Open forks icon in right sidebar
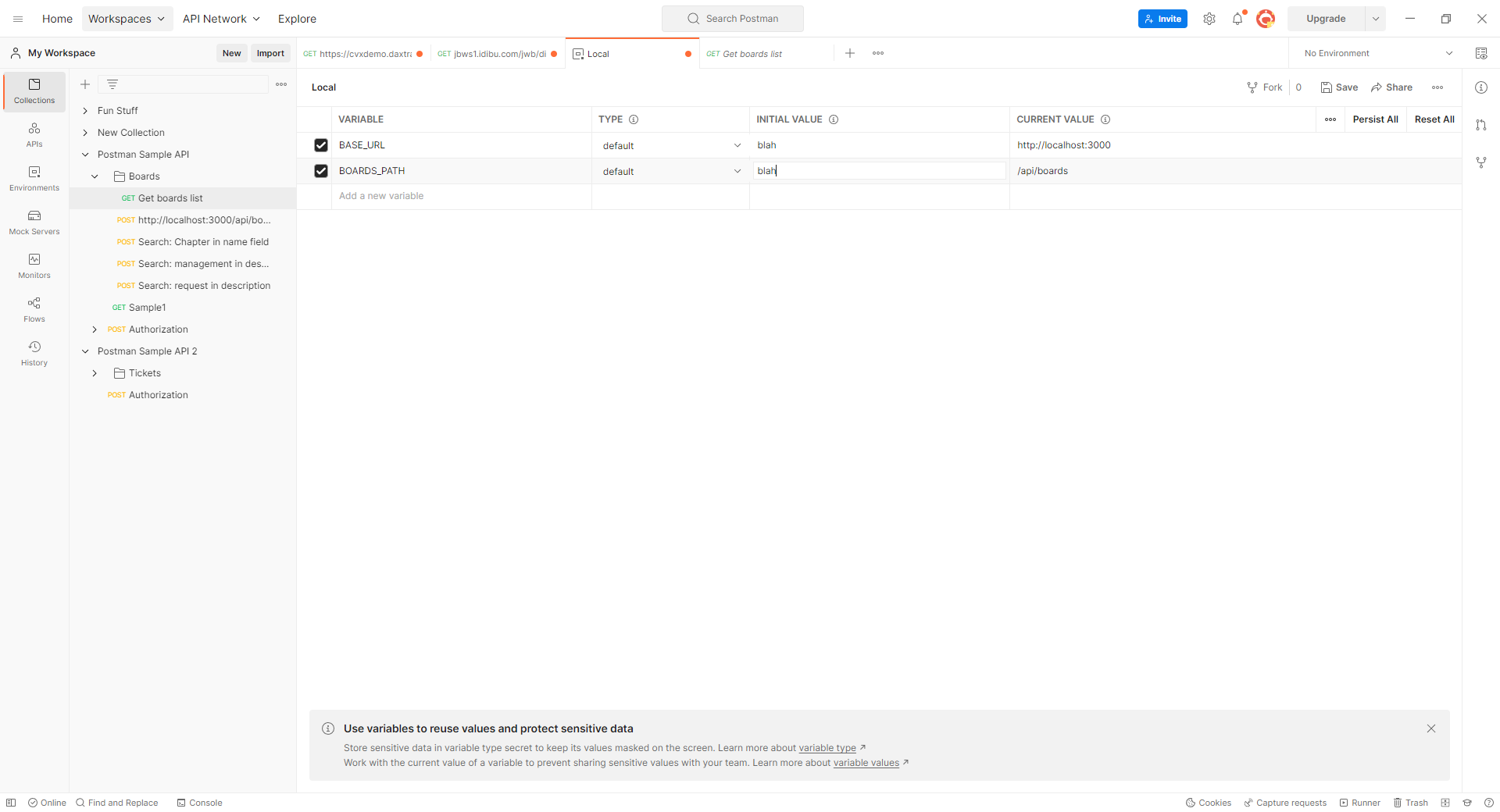 pyautogui.click(x=1481, y=162)
